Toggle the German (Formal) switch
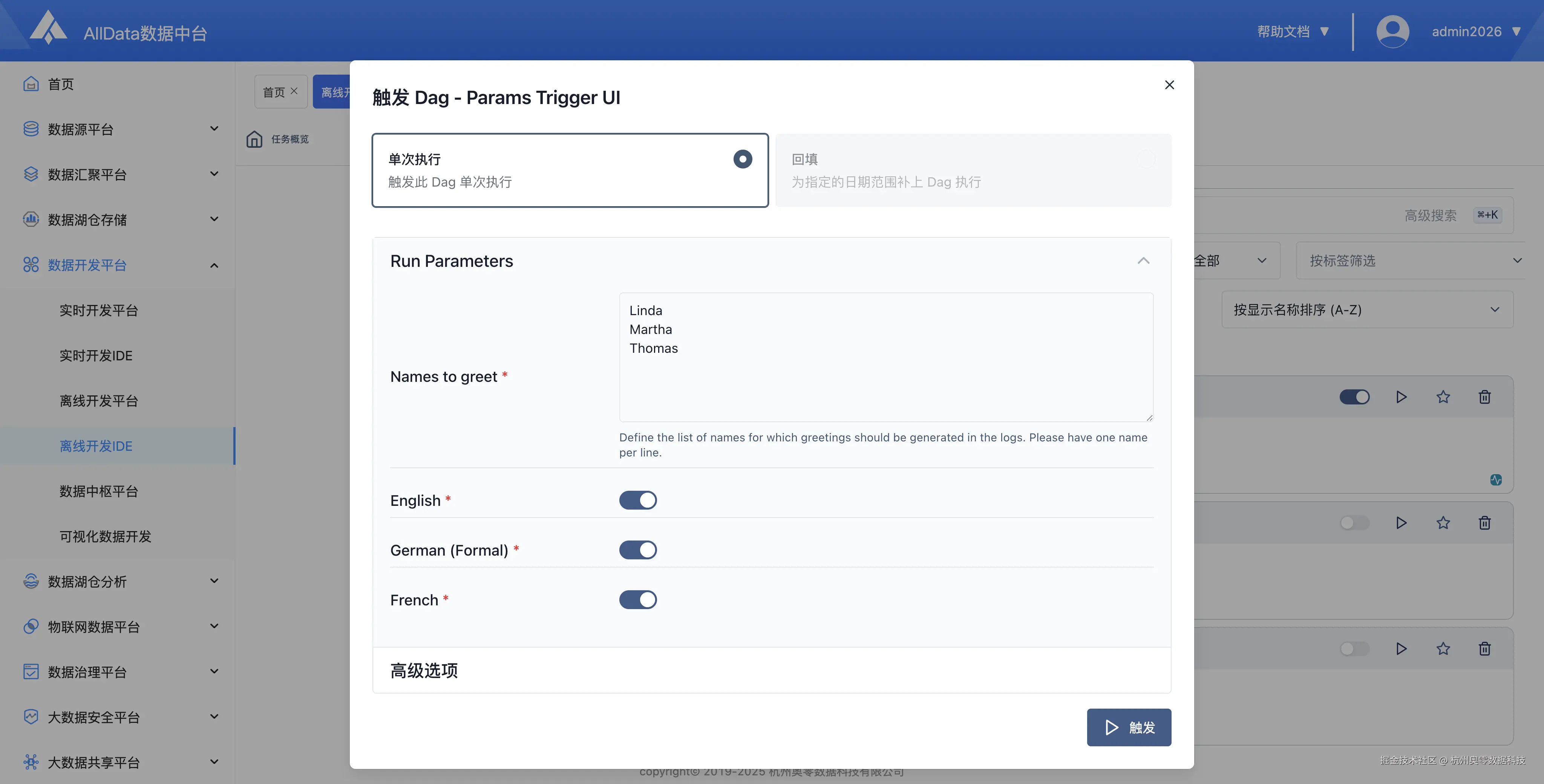1544x784 pixels. coord(638,550)
